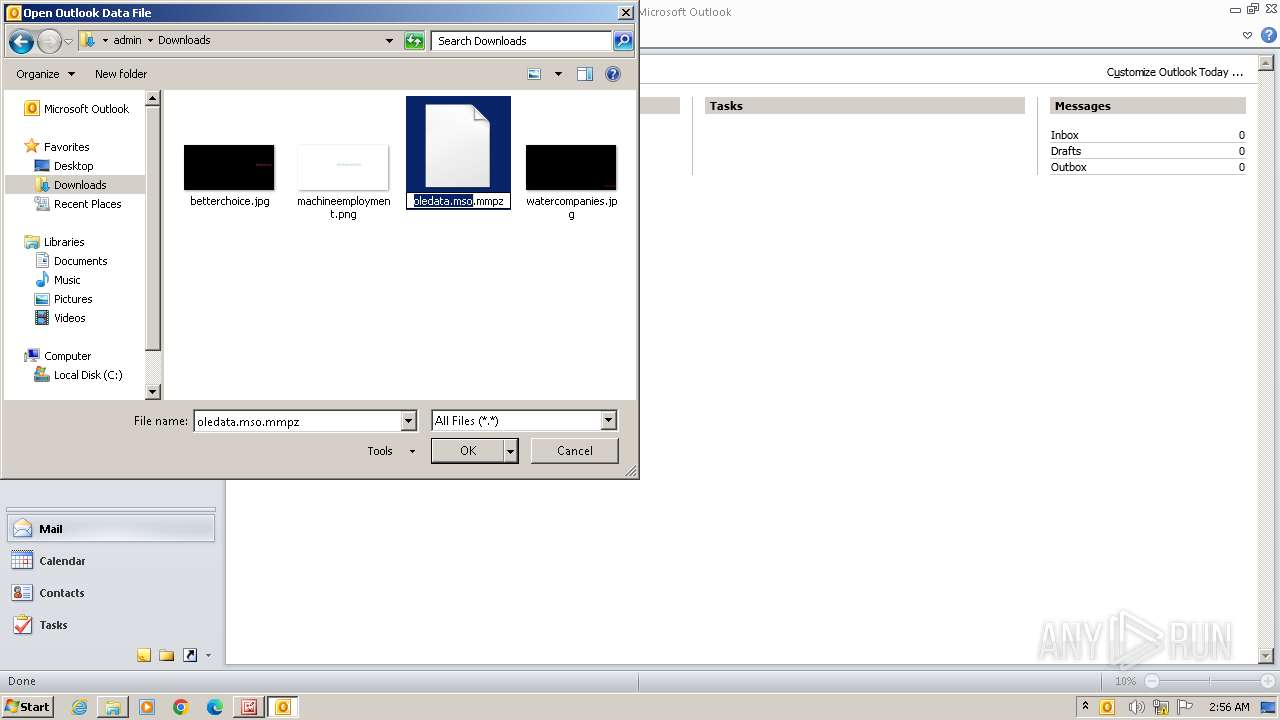
Task: Select oledata.mso.mmpz file icon
Action: point(458,146)
